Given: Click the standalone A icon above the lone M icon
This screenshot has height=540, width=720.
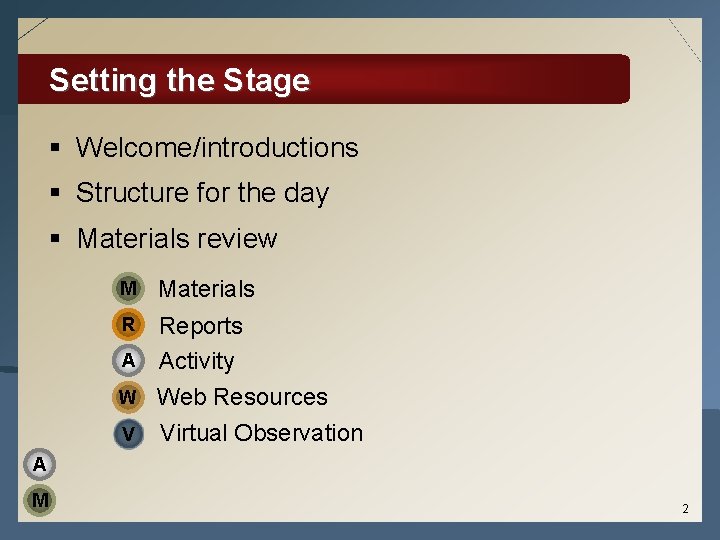Looking at the screenshot, I should tap(38, 464).
